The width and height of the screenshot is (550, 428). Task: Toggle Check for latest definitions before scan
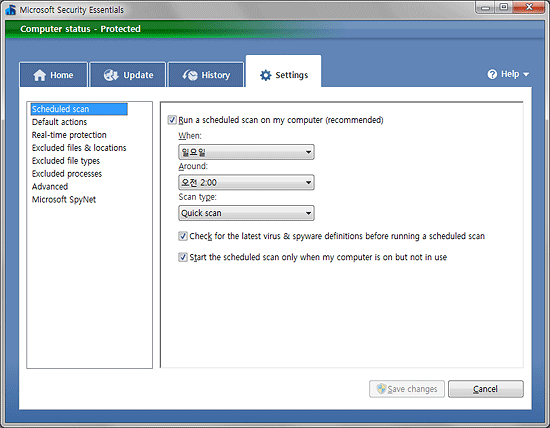click(183, 236)
